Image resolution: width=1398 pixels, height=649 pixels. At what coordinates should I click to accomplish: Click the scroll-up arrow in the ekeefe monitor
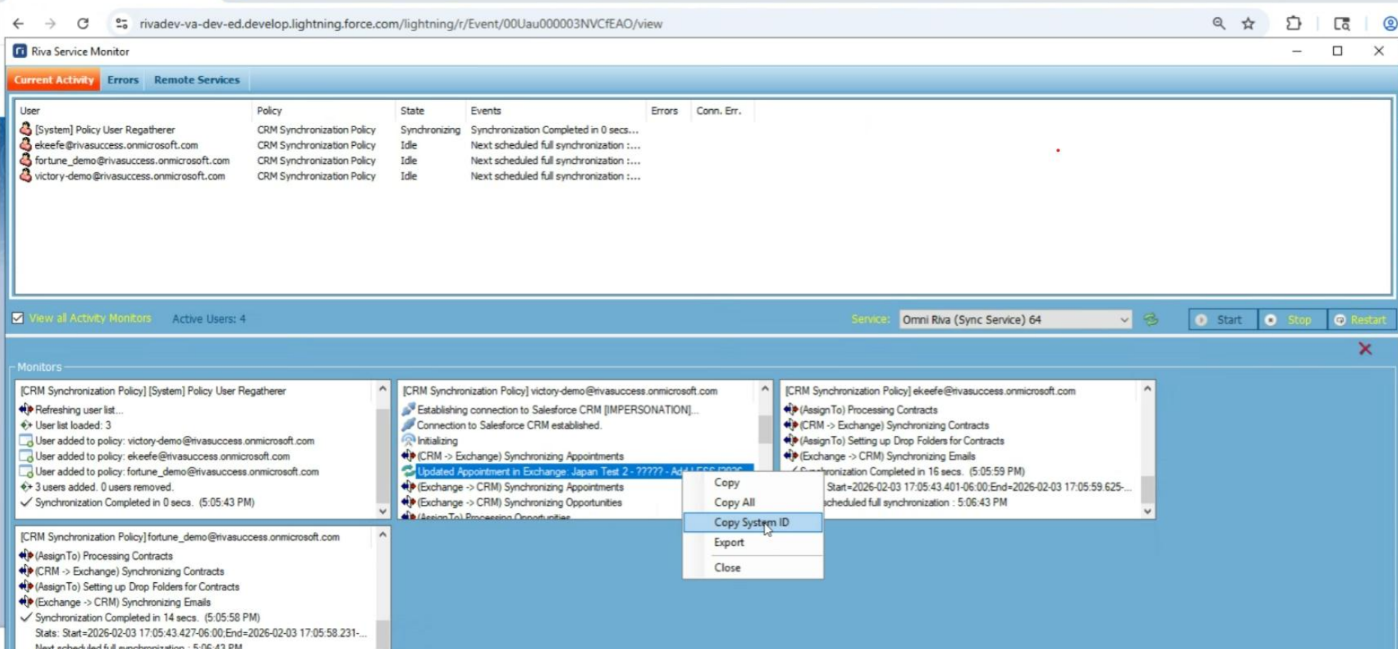(x=1148, y=389)
